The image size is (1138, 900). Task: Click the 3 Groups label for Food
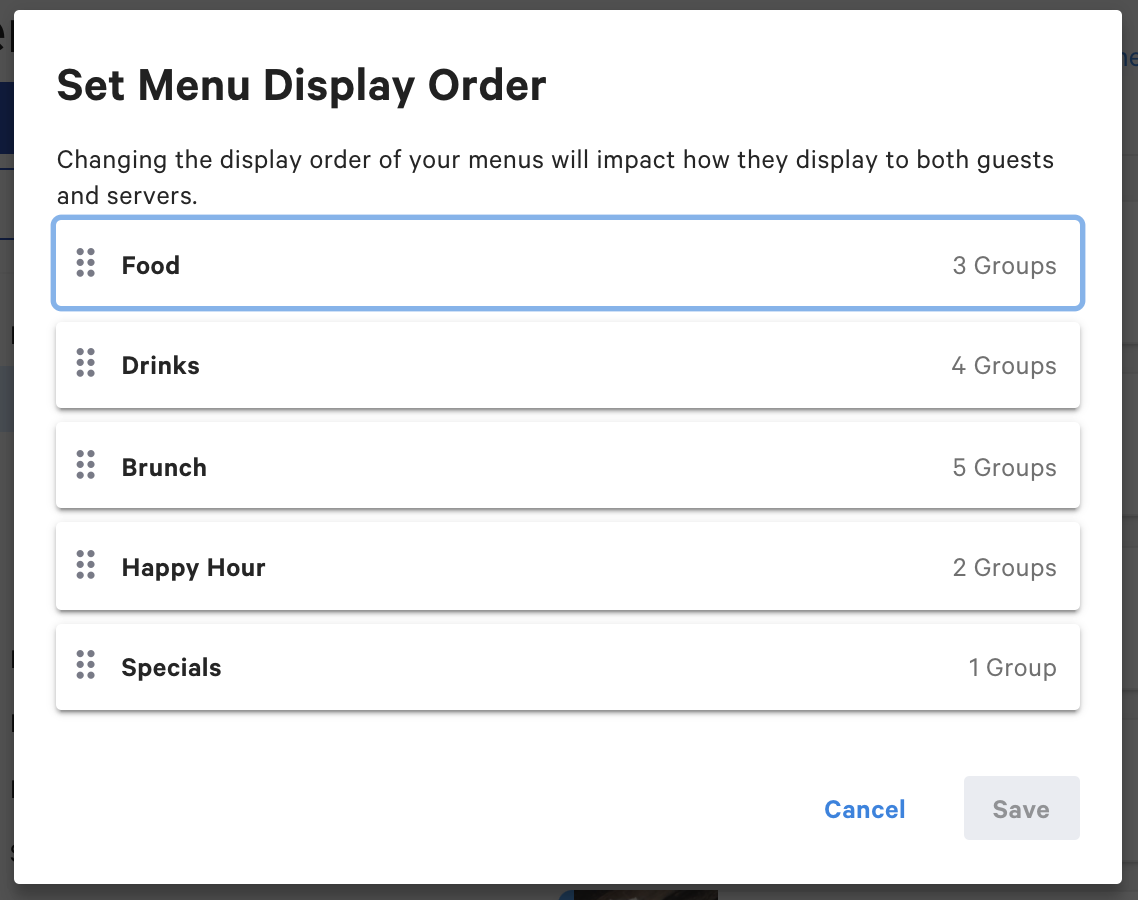(x=1004, y=265)
